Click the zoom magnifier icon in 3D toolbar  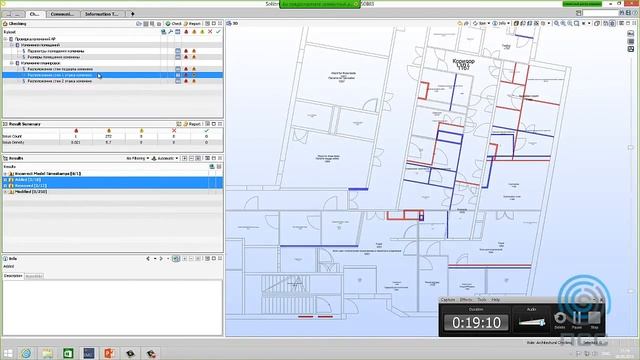556,24
